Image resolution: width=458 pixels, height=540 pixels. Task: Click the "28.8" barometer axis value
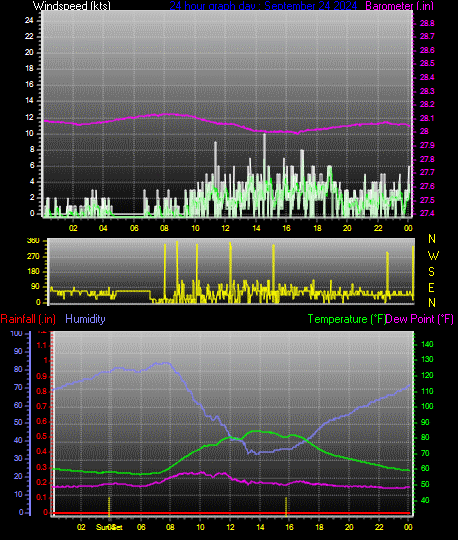pyautogui.click(x=427, y=23)
